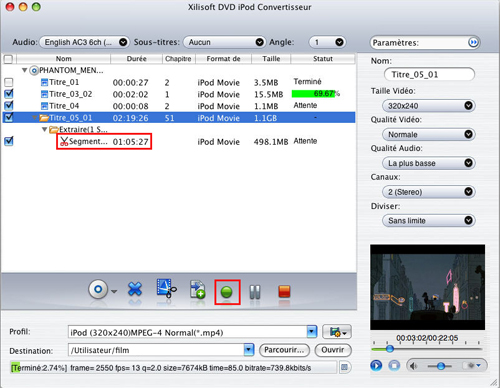Open preview settings gear dropdown

click(474, 366)
